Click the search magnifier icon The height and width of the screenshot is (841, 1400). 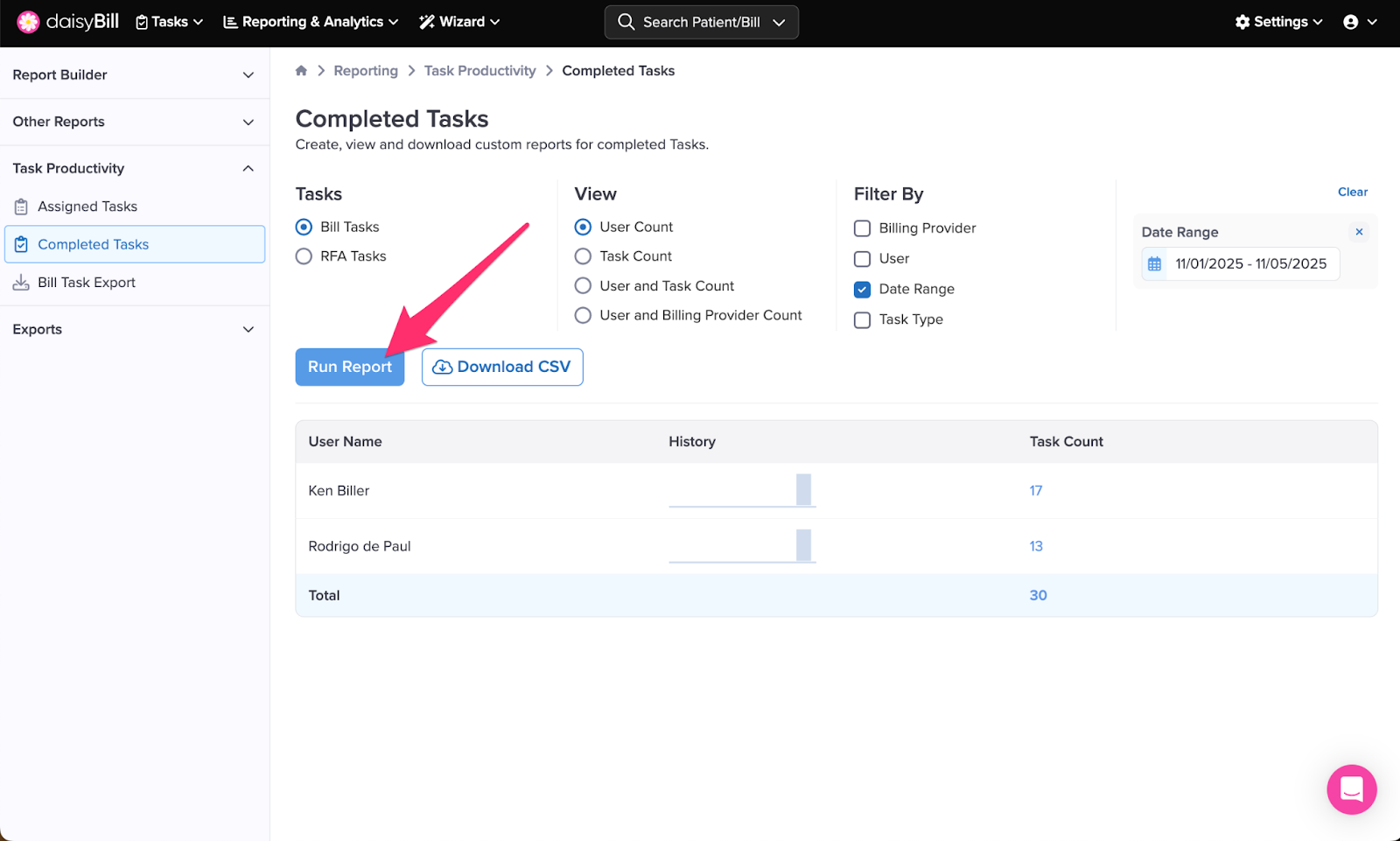[626, 22]
